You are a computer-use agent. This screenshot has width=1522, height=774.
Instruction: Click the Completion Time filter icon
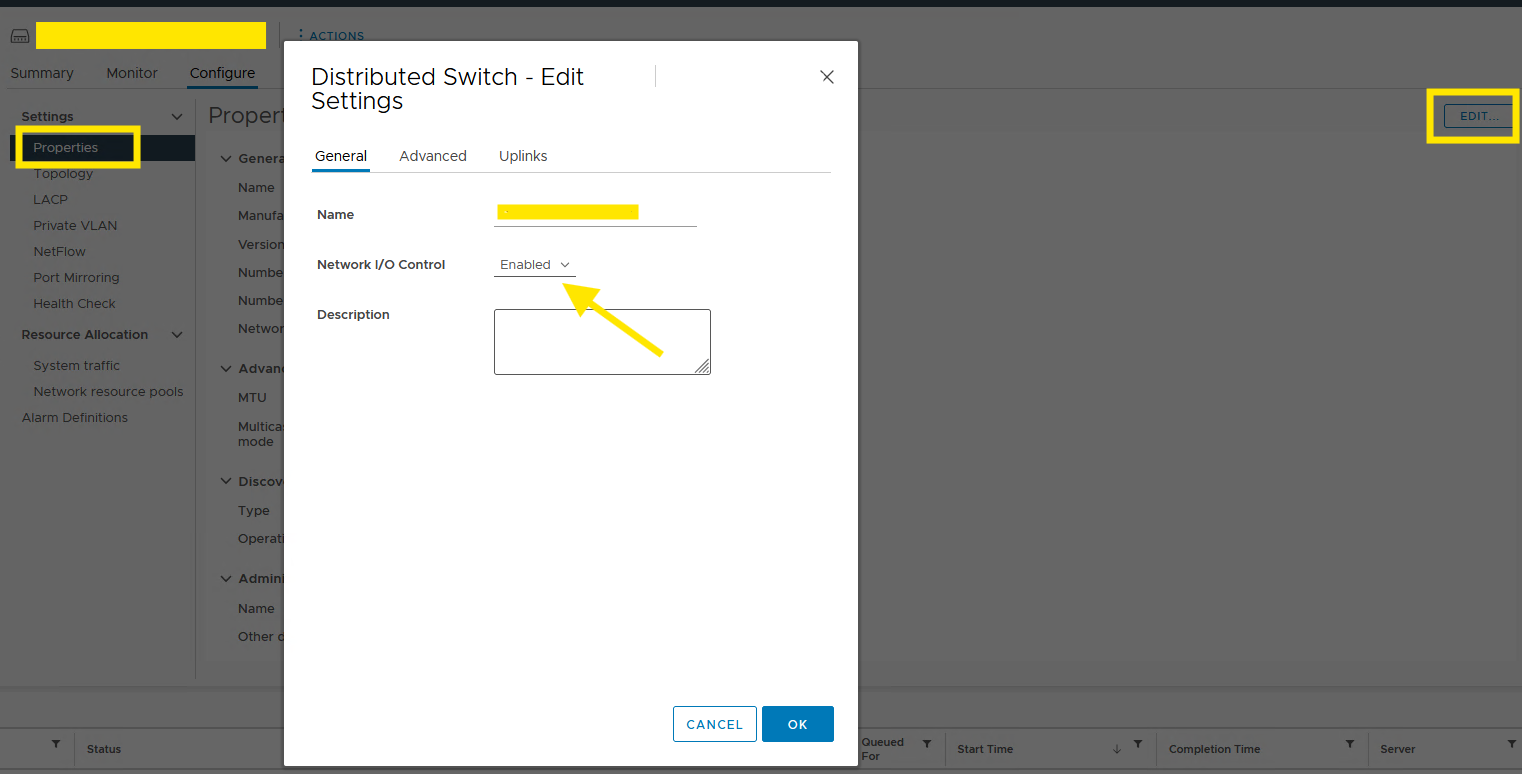coord(1350,745)
